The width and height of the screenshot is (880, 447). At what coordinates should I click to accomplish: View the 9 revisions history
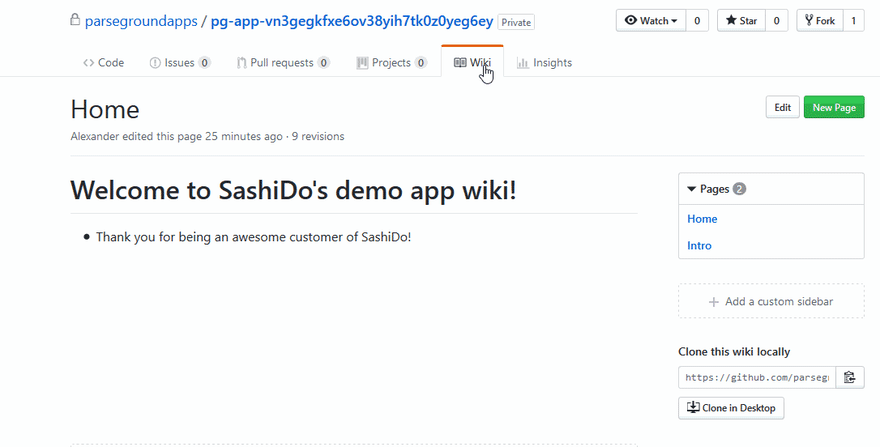(x=318, y=136)
